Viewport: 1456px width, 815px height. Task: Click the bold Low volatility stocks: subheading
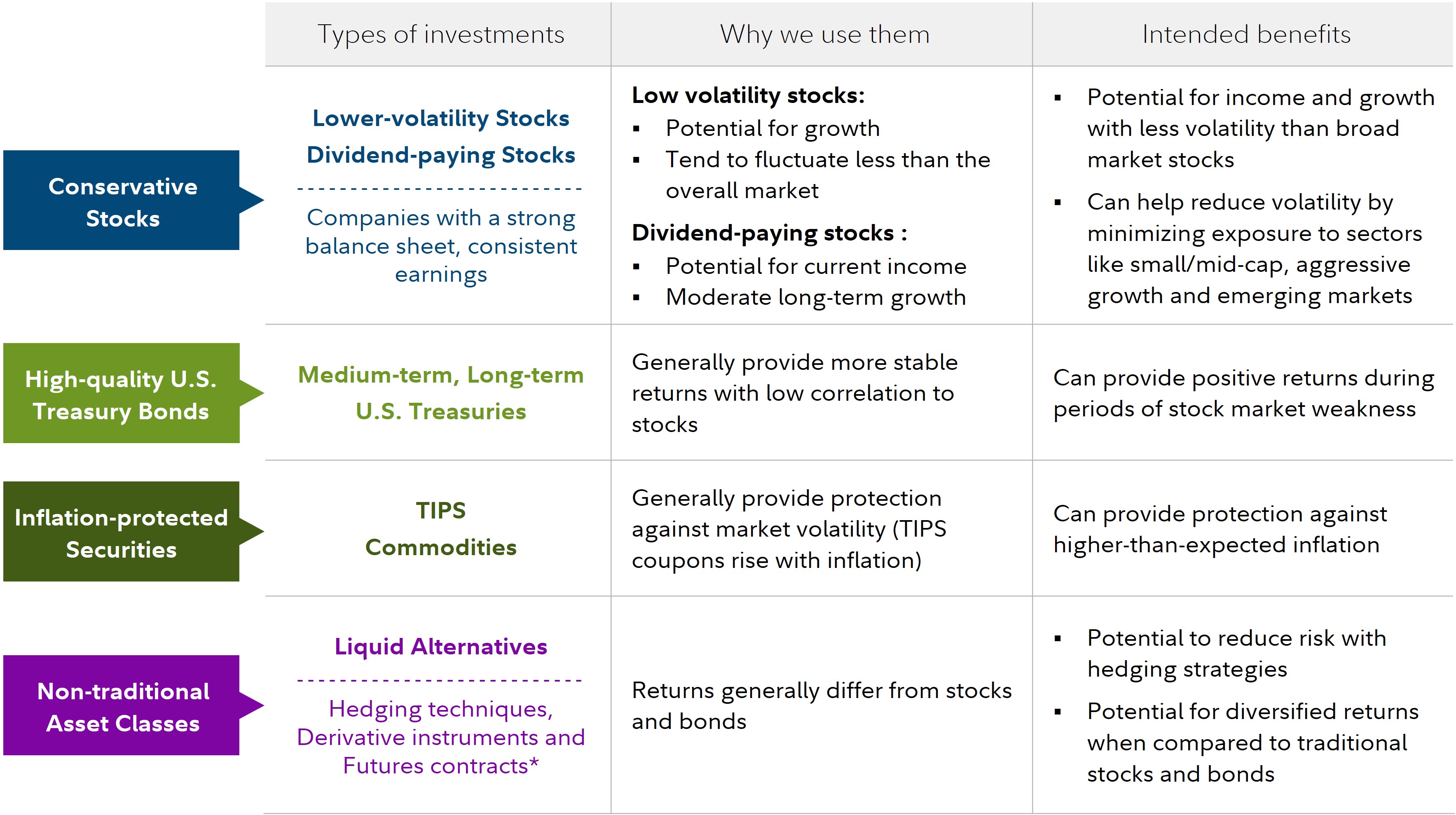[748, 96]
